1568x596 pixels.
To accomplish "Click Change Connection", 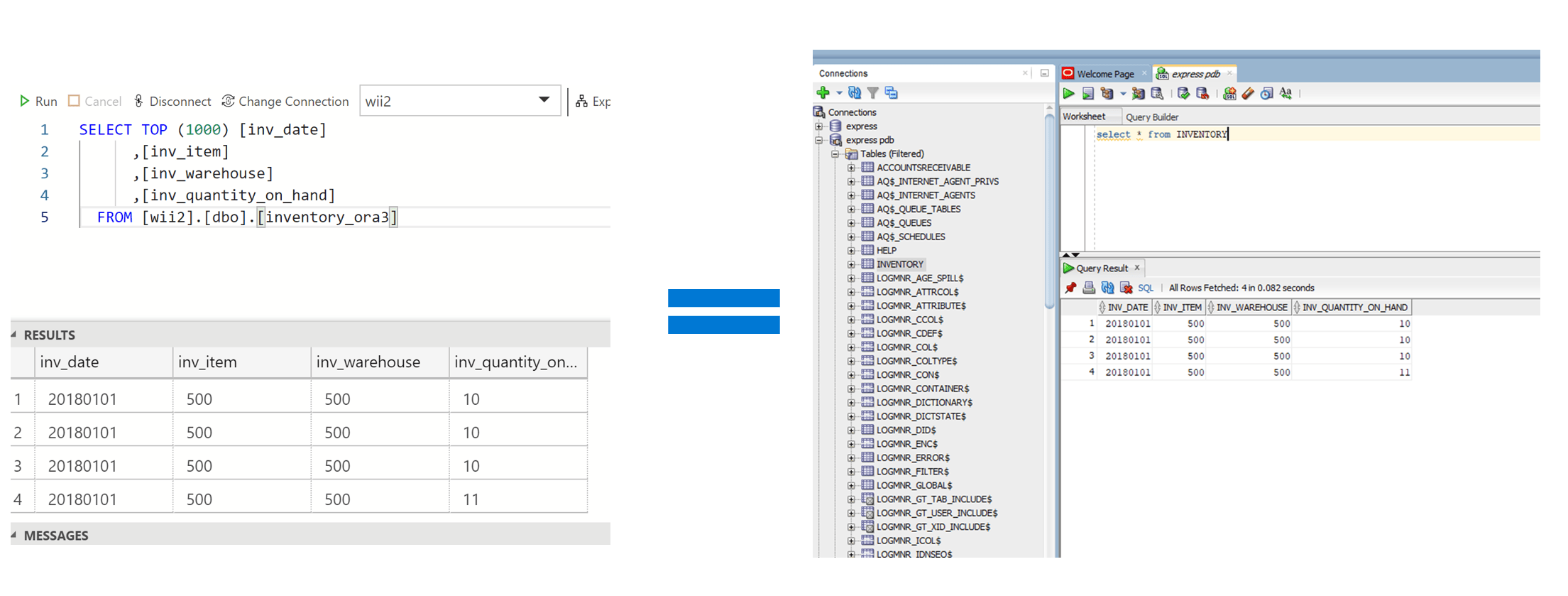I will [285, 102].
